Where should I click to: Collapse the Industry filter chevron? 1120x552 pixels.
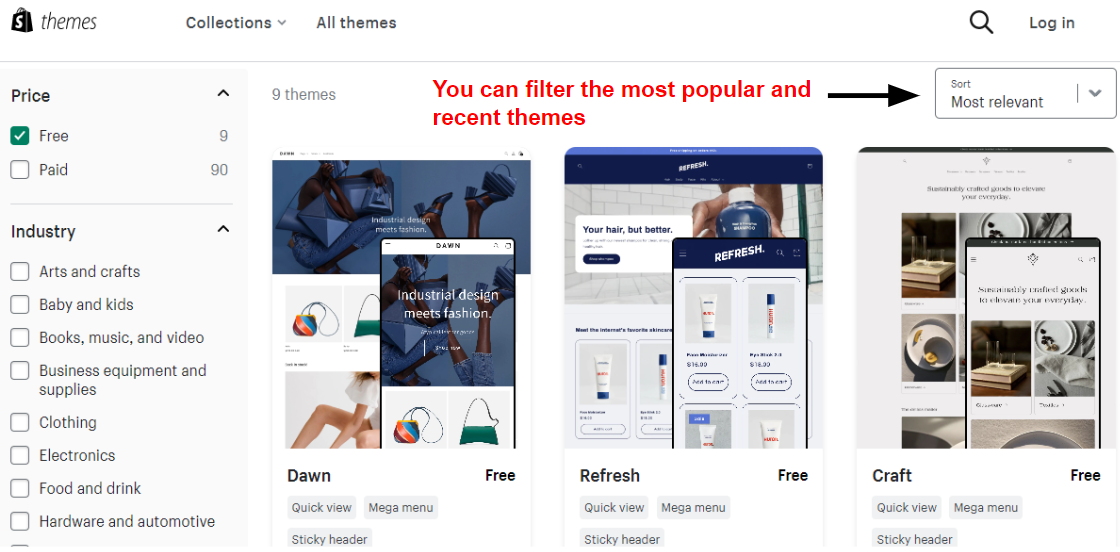coord(224,229)
